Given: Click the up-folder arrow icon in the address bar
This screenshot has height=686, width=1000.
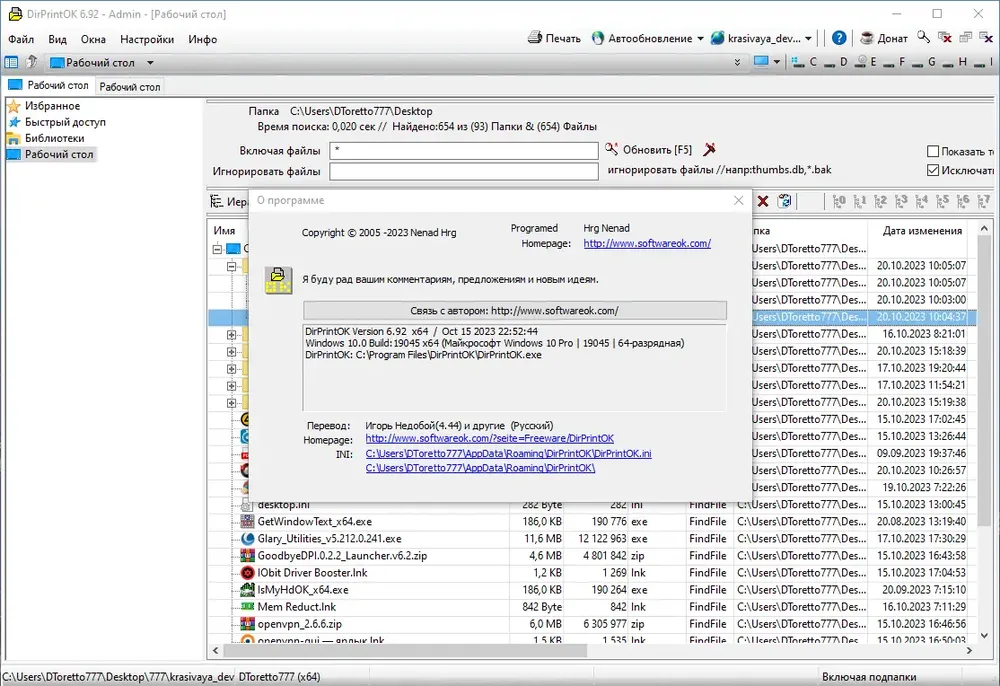Looking at the screenshot, I should [31, 62].
